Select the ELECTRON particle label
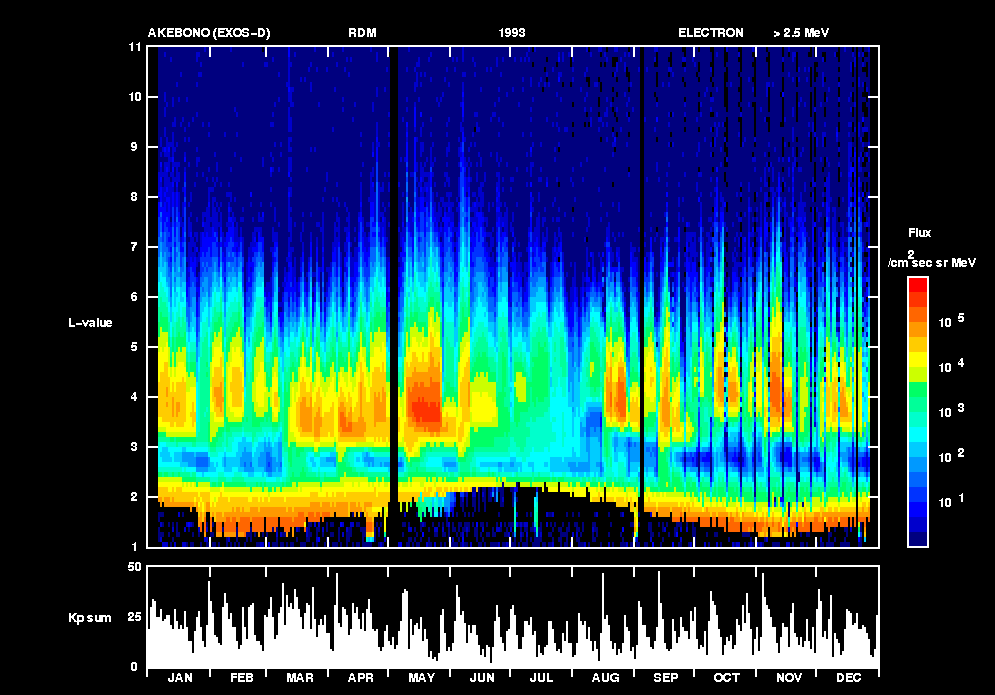 (x=711, y=33)
